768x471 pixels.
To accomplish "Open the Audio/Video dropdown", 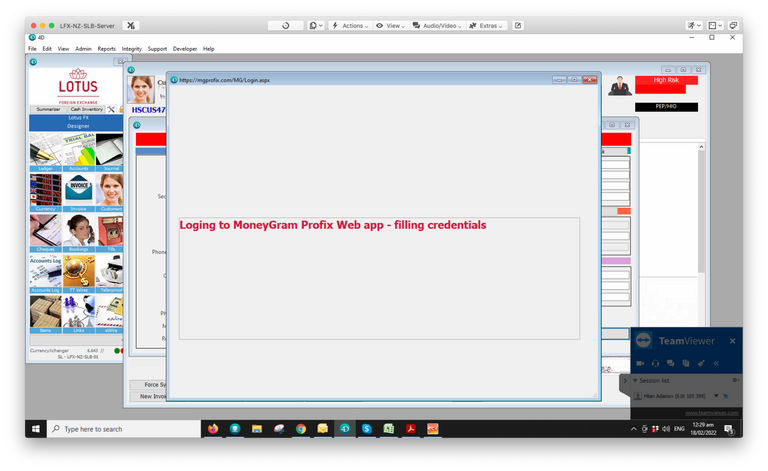I will coord(437,25).
